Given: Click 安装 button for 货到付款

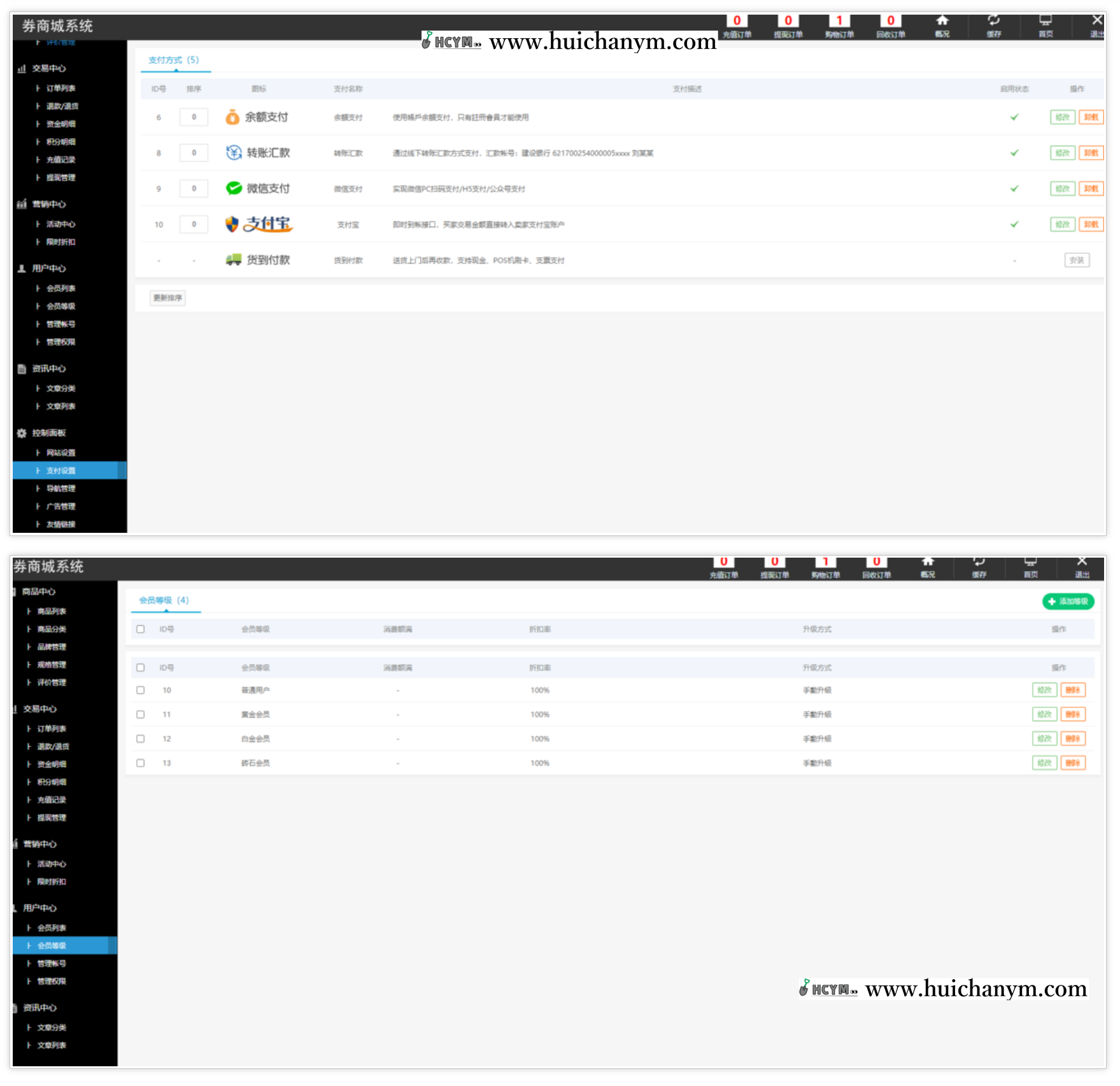Looking at the screenshot, I should tap(1076, 260).
